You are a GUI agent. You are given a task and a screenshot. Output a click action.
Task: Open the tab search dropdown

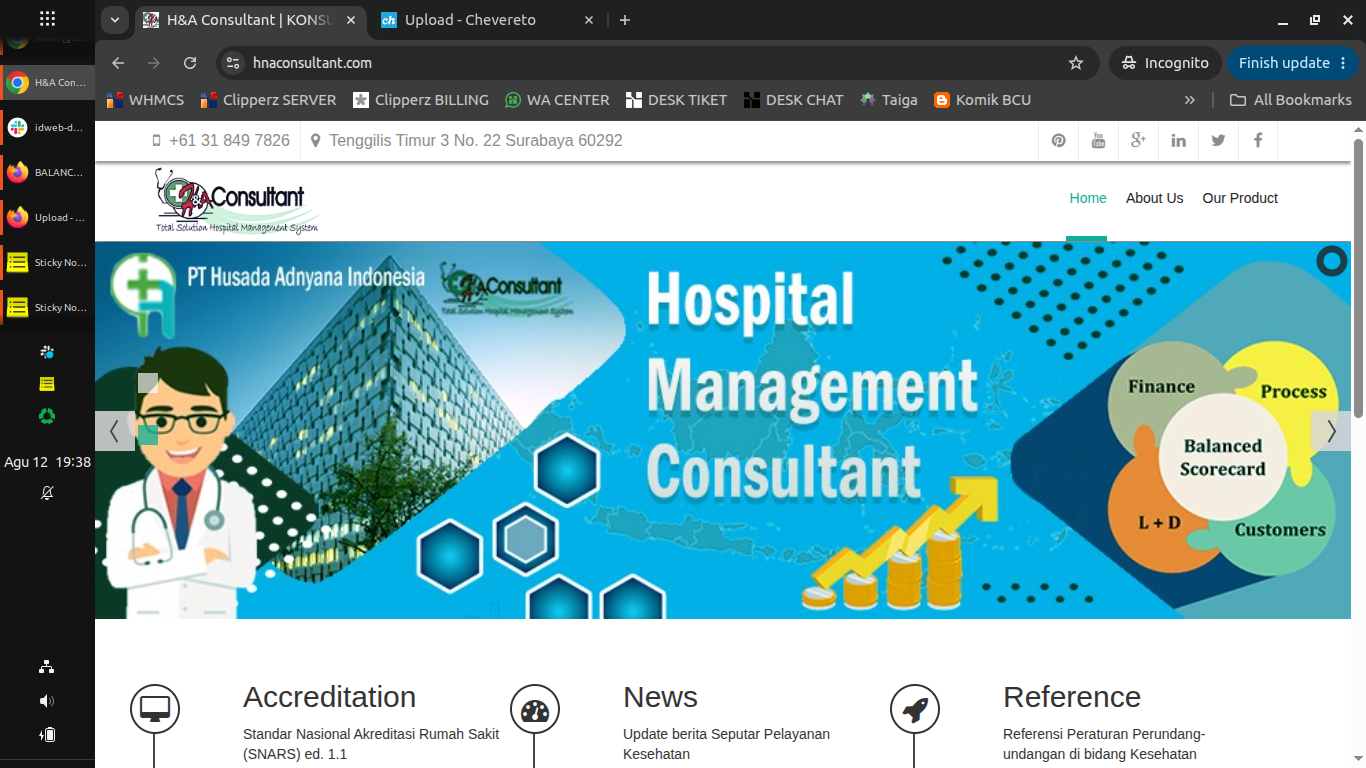coord(115,20)
